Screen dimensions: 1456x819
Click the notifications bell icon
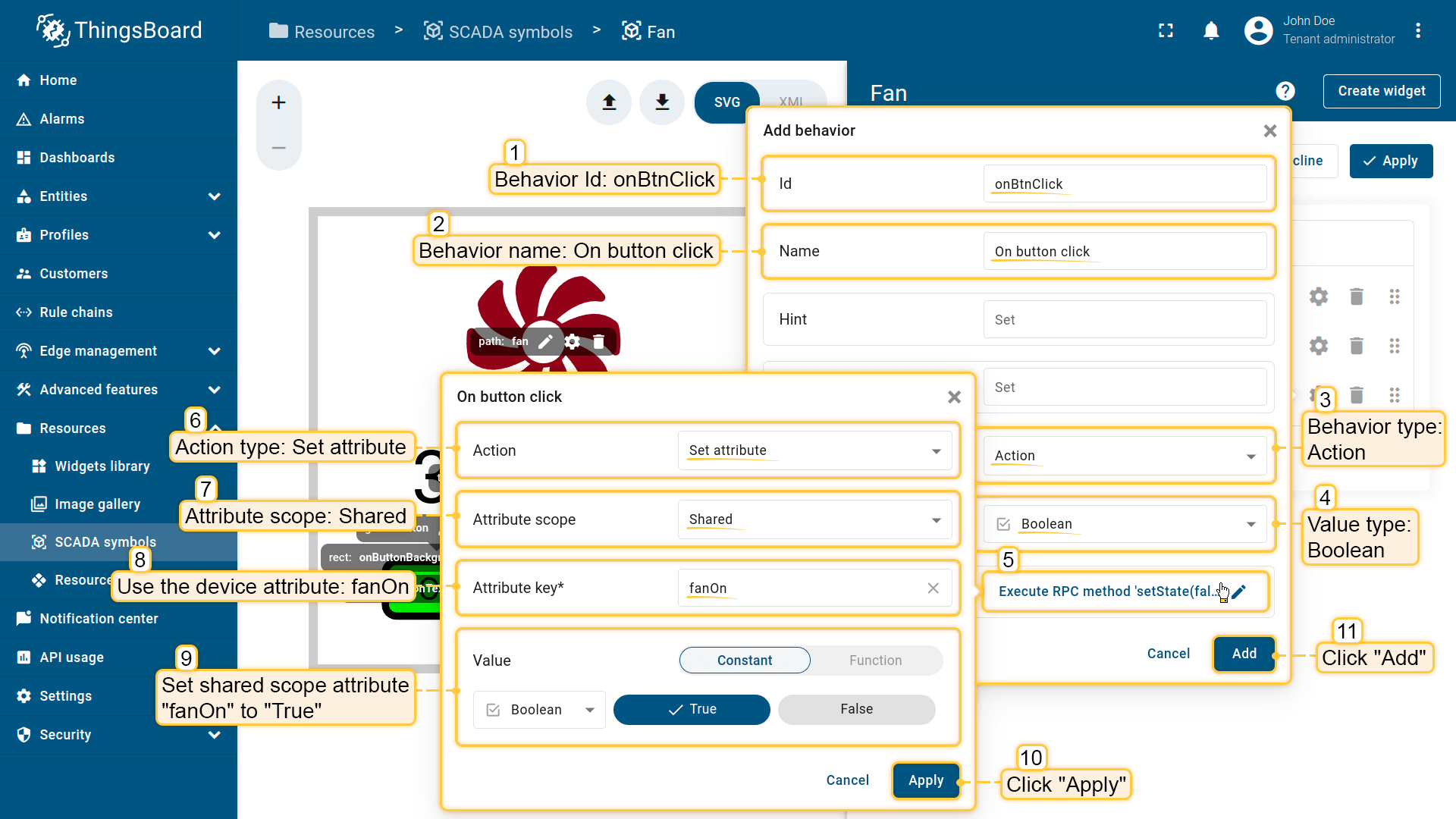coord(1211,30)
